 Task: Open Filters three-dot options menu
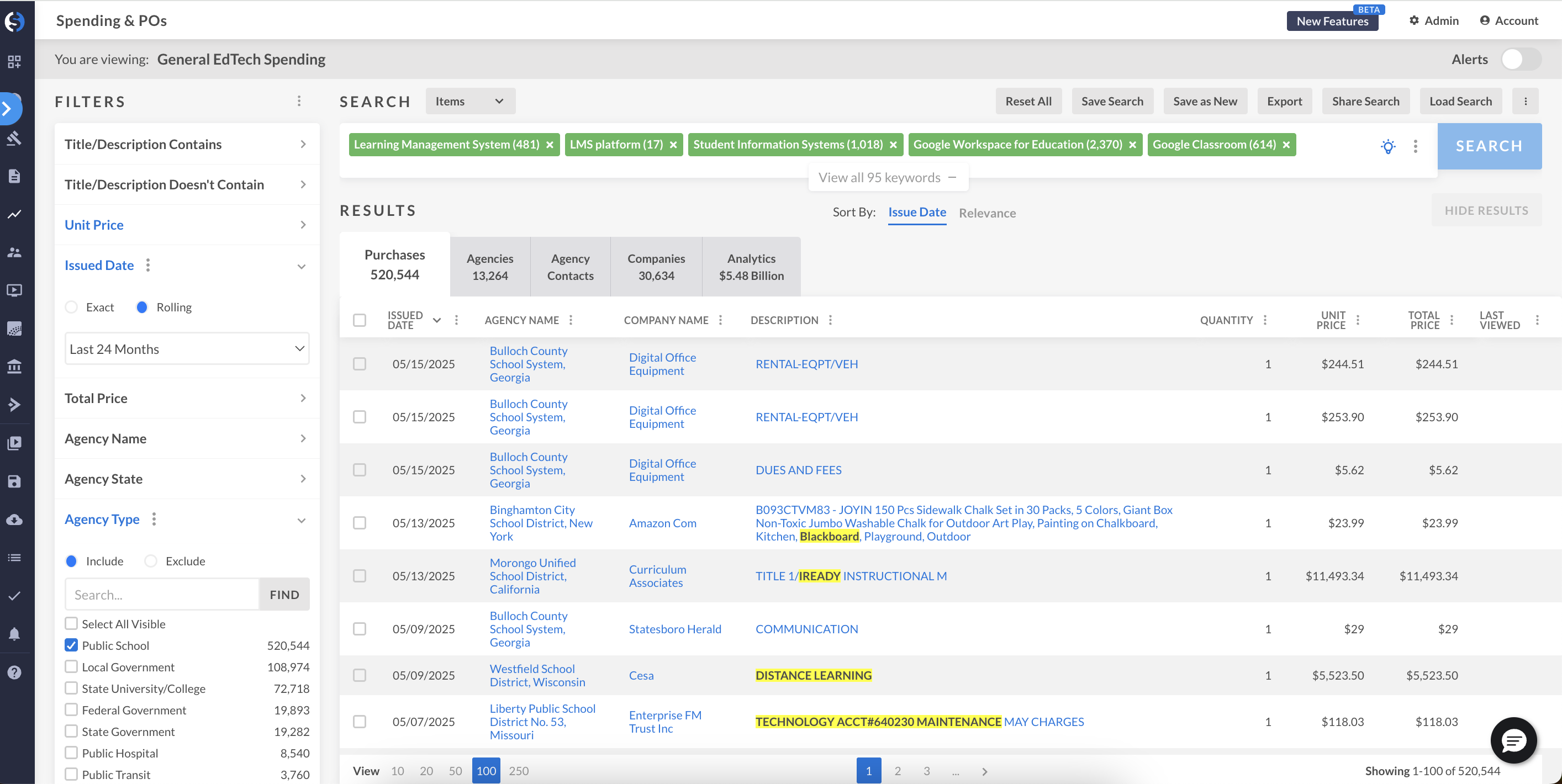[x=299, y=101]
